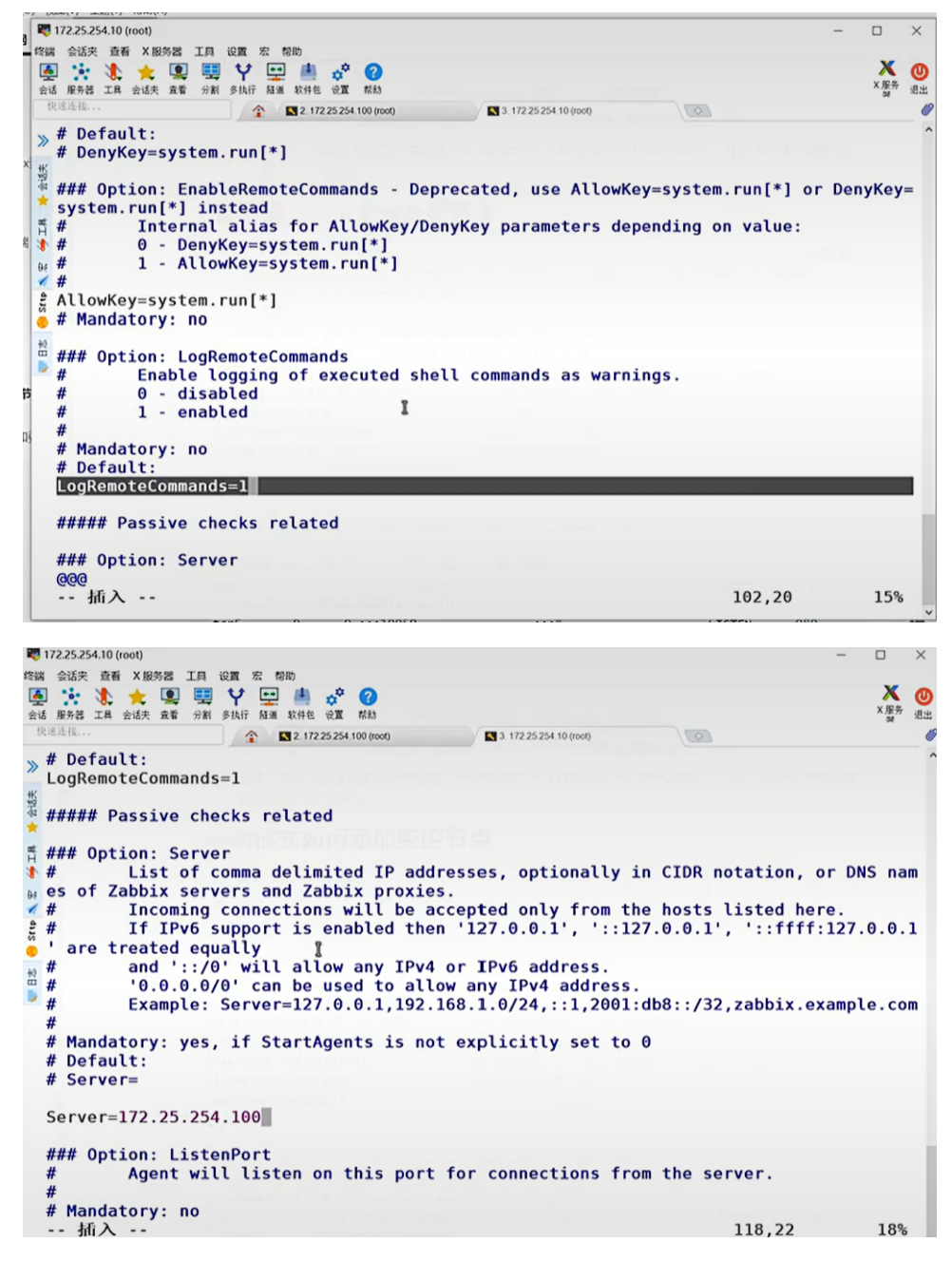Click scrollbar up arrow in top window
Image resolution: width=952 pixels, height=1262 pixels.
tap(928, 129)
